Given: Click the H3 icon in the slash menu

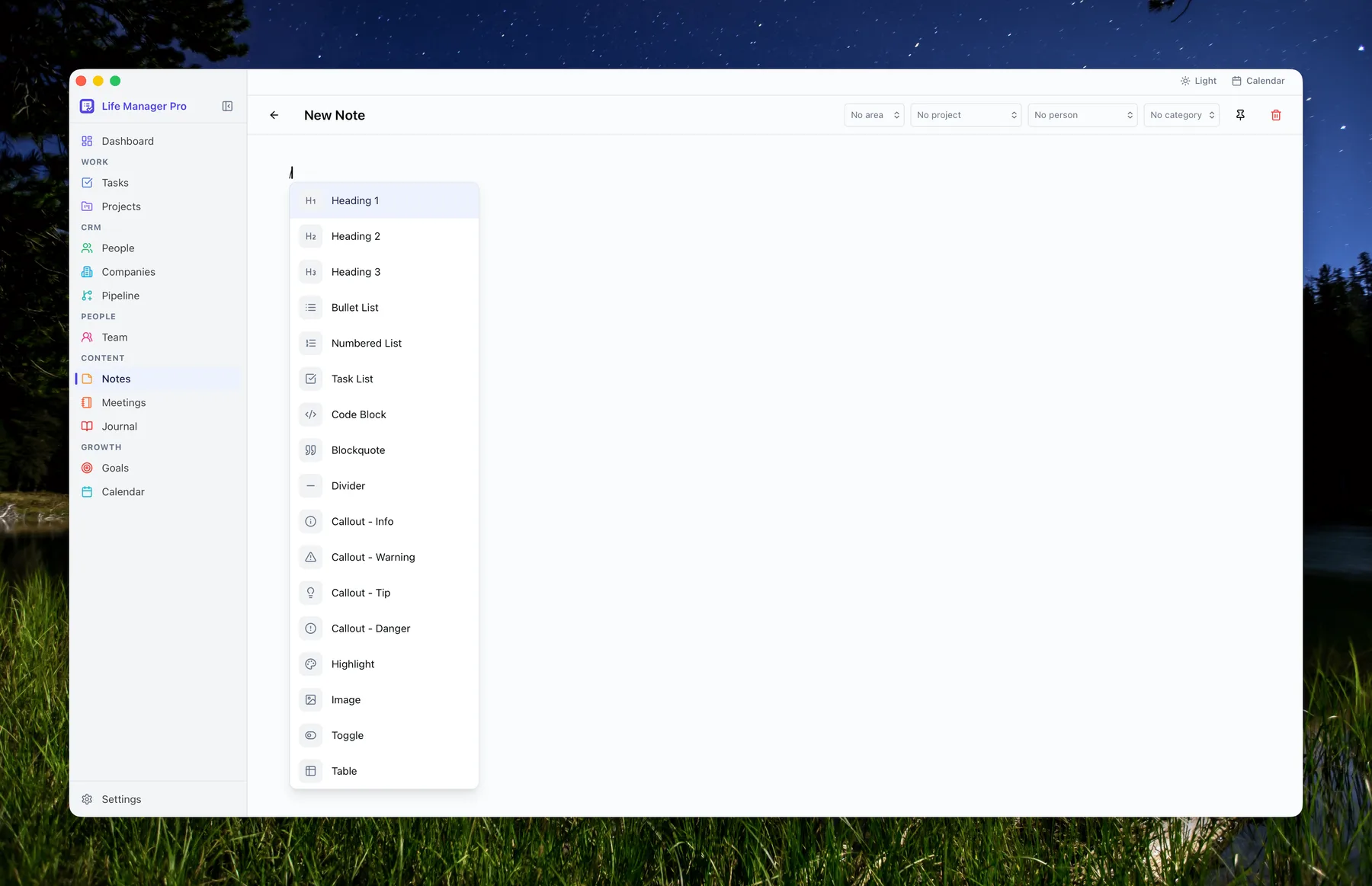Looking at the screenshot, I should point(311,272).
